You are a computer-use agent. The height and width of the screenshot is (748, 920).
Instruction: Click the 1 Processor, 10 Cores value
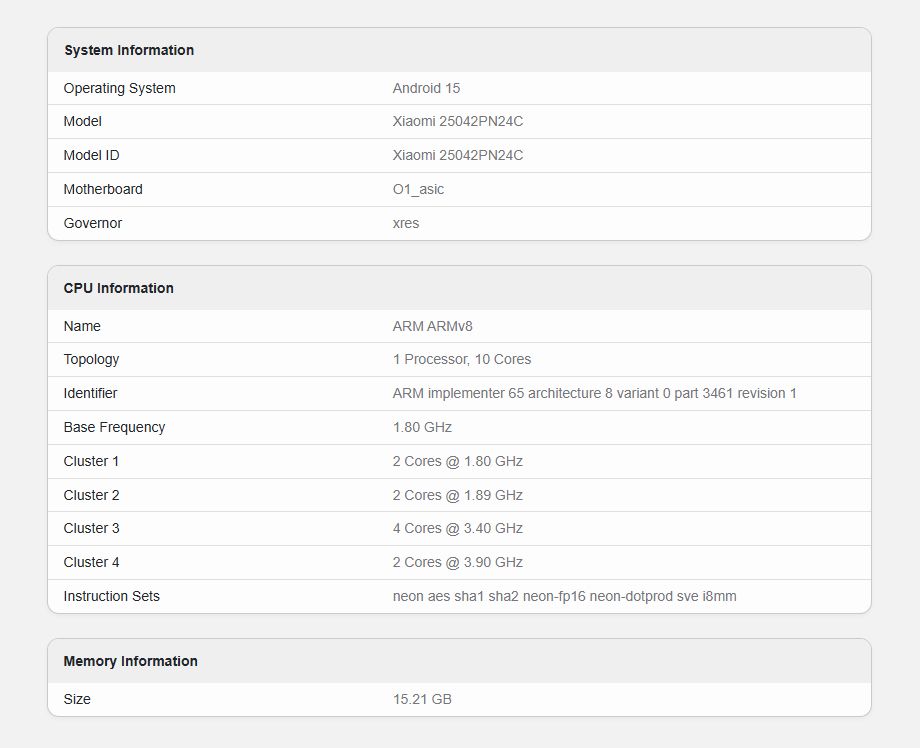pos(462,360)
